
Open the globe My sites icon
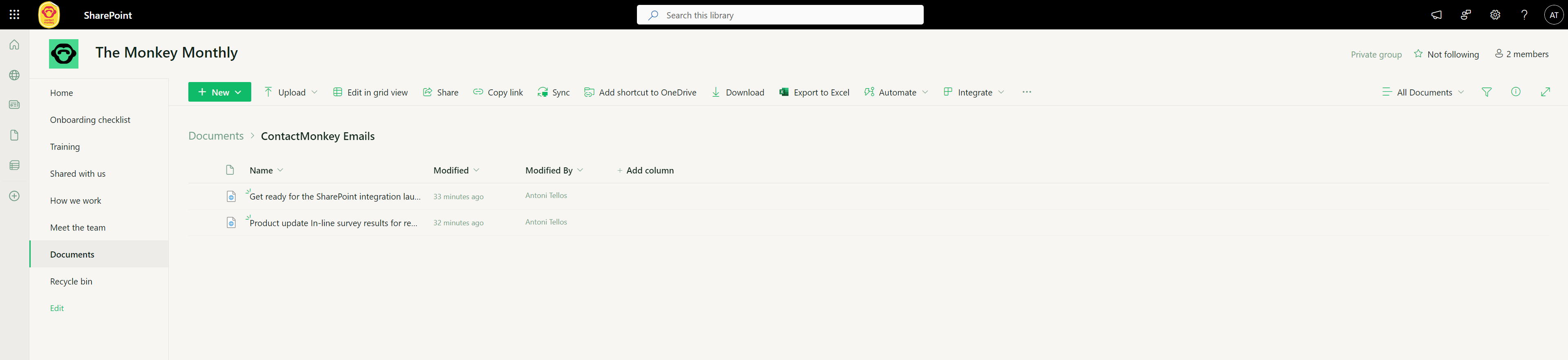15,75
